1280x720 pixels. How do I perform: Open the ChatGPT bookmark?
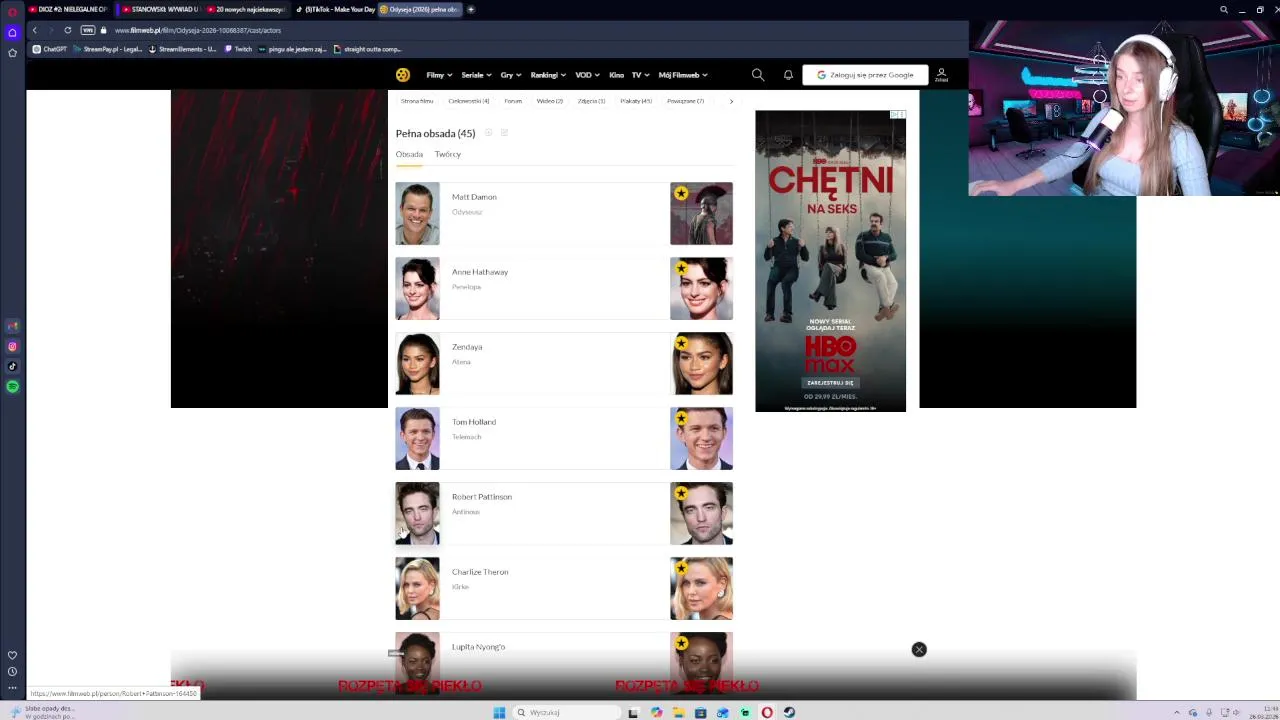click(50, 49)
